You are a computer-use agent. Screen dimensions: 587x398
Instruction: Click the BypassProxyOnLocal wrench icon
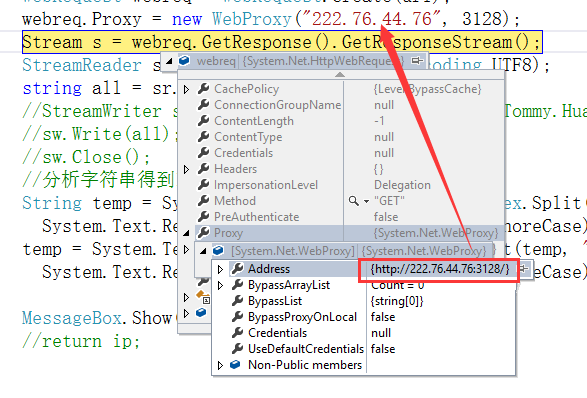coord(238,317)
